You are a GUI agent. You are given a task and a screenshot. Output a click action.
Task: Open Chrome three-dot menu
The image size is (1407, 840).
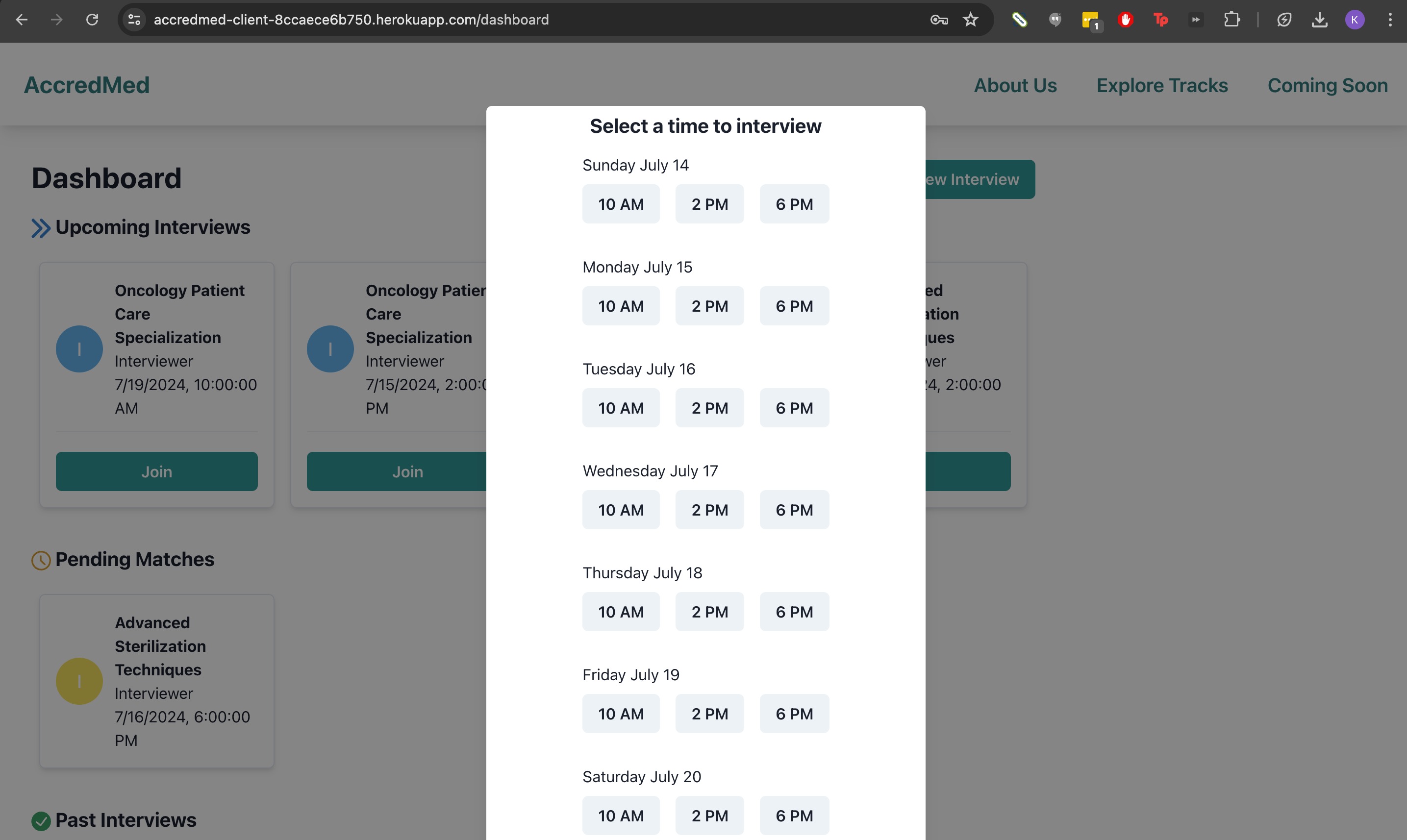(1389, 20)
